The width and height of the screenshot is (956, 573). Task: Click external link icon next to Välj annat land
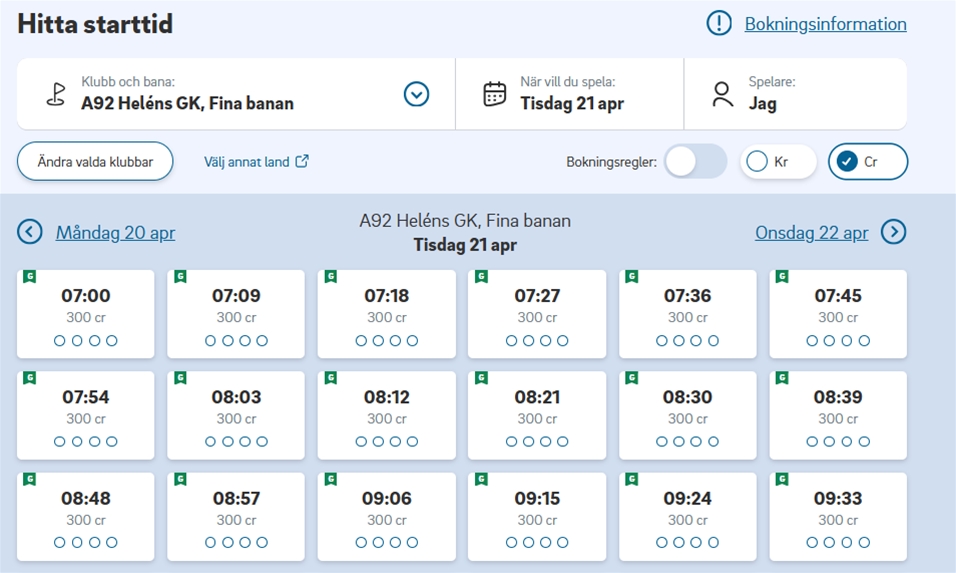pos(302,161)
